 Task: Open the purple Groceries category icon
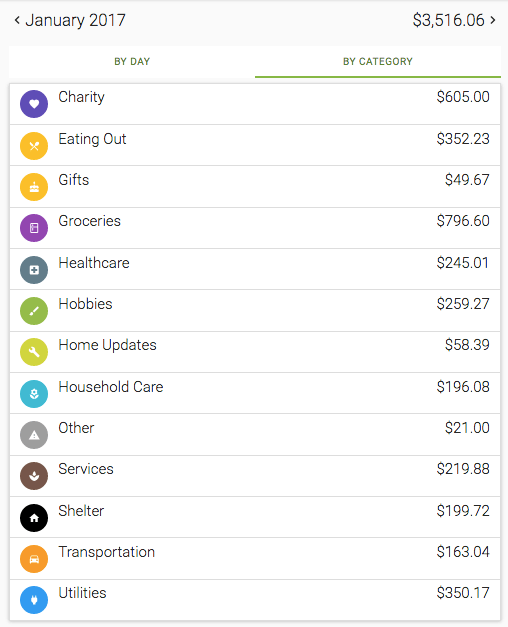coord(34,228)
